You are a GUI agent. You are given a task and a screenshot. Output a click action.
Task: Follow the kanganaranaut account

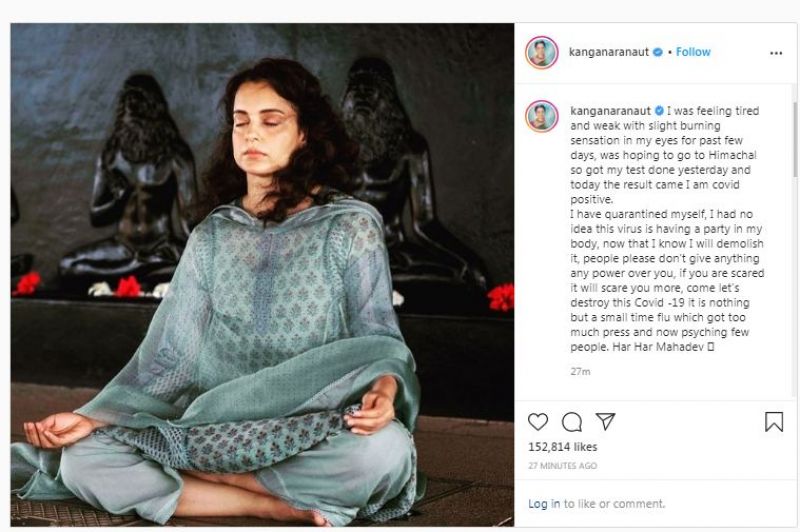click(x=693, y=52)
